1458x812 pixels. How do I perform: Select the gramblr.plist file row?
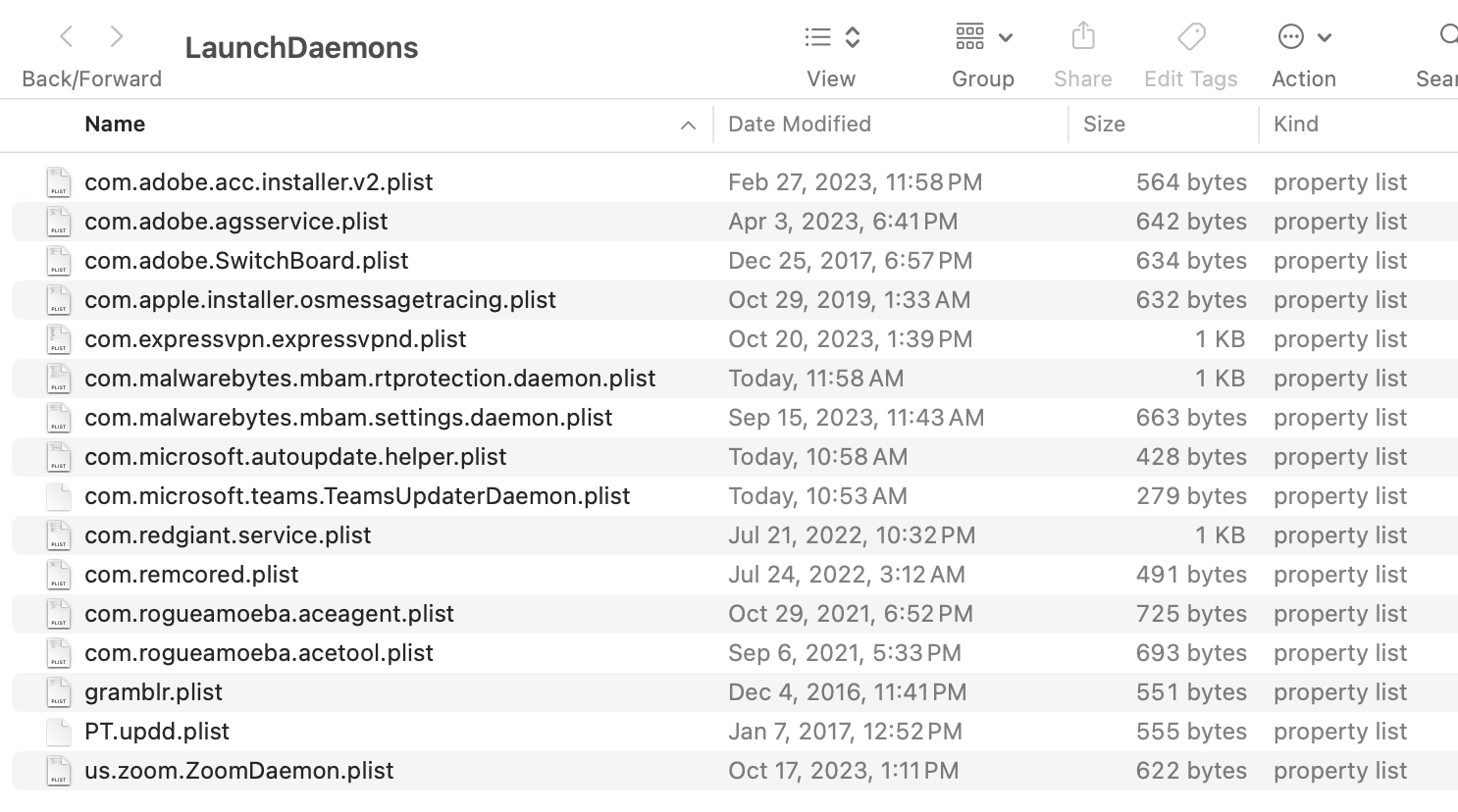154,692
